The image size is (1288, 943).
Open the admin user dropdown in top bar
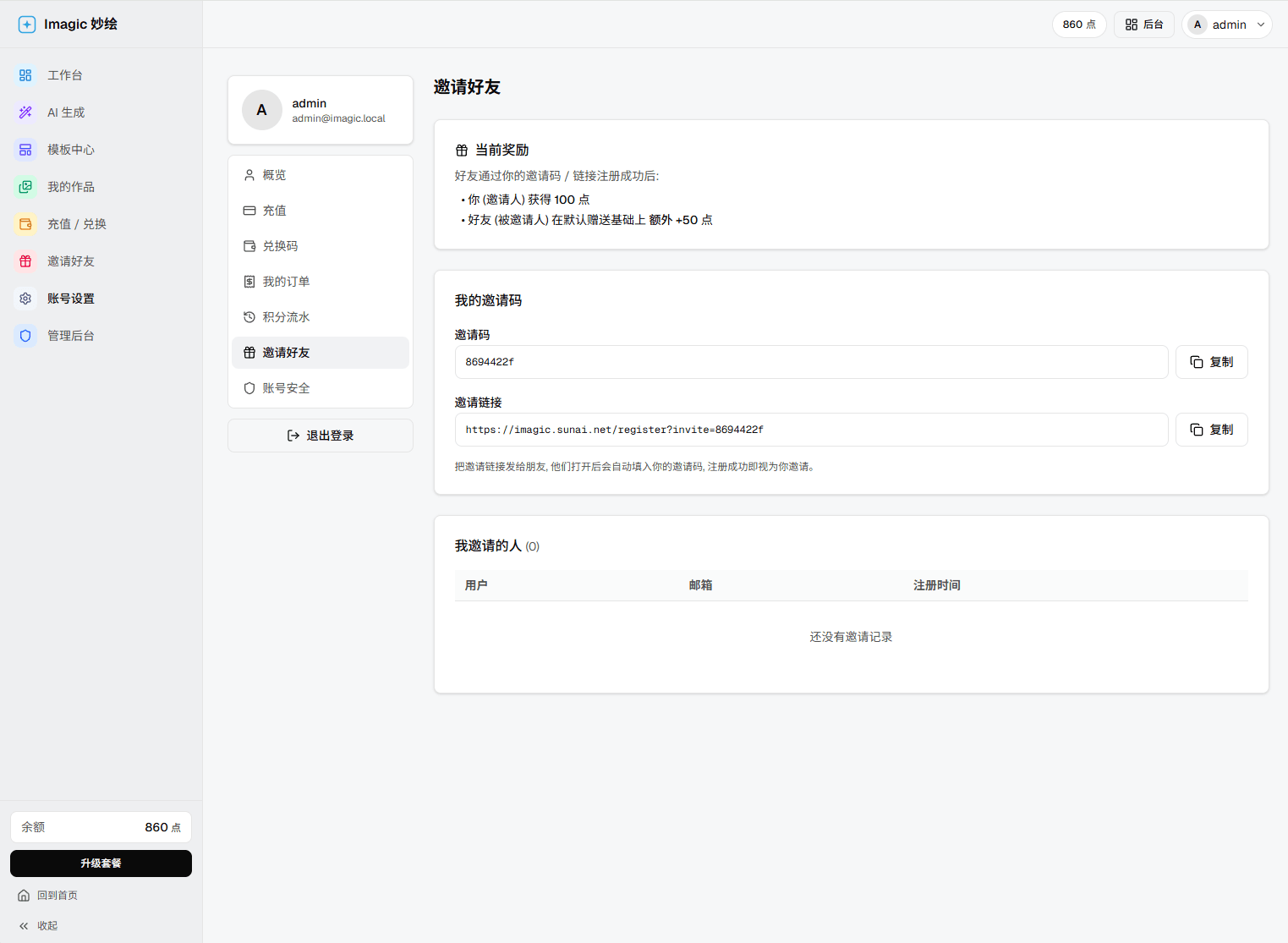pyautogui.click(x=1227, y=25)
